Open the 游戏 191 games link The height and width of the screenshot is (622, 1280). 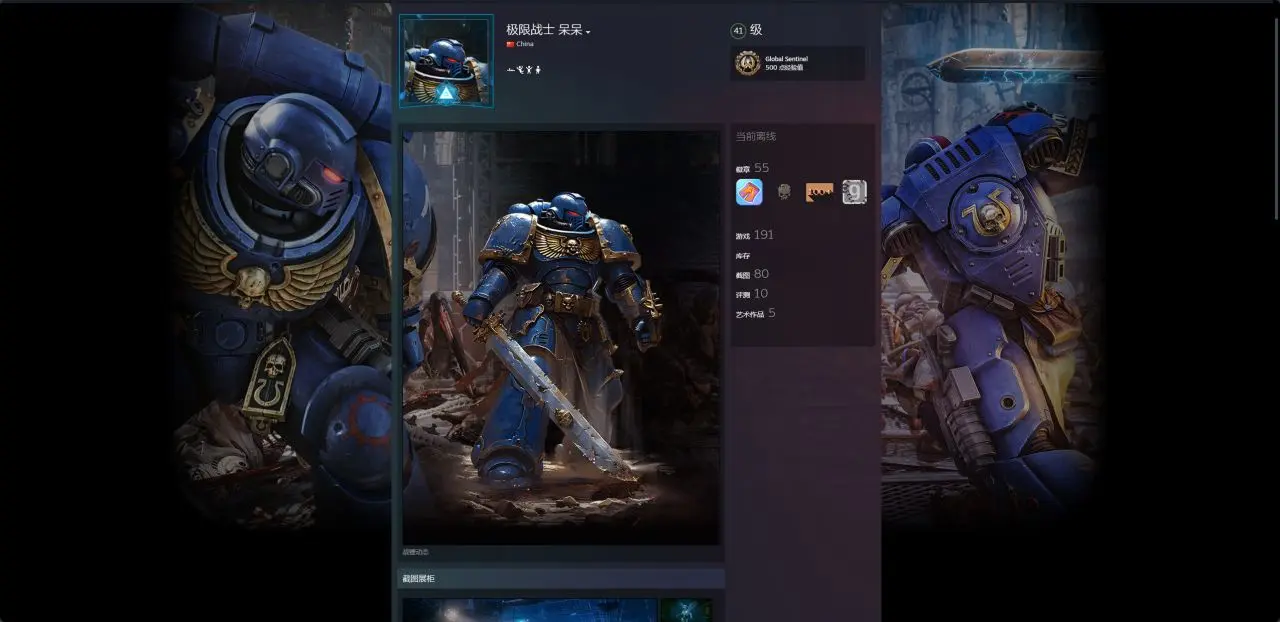coord(754,235)
